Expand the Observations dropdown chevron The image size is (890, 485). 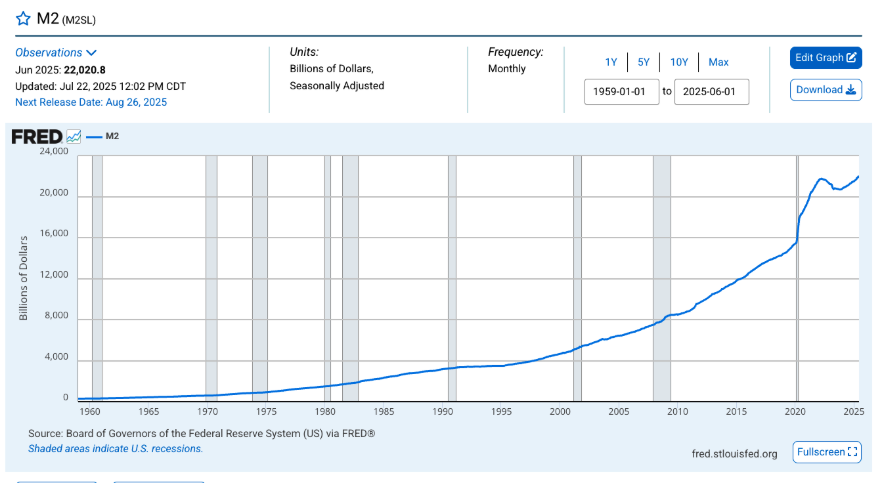[91, 53]
